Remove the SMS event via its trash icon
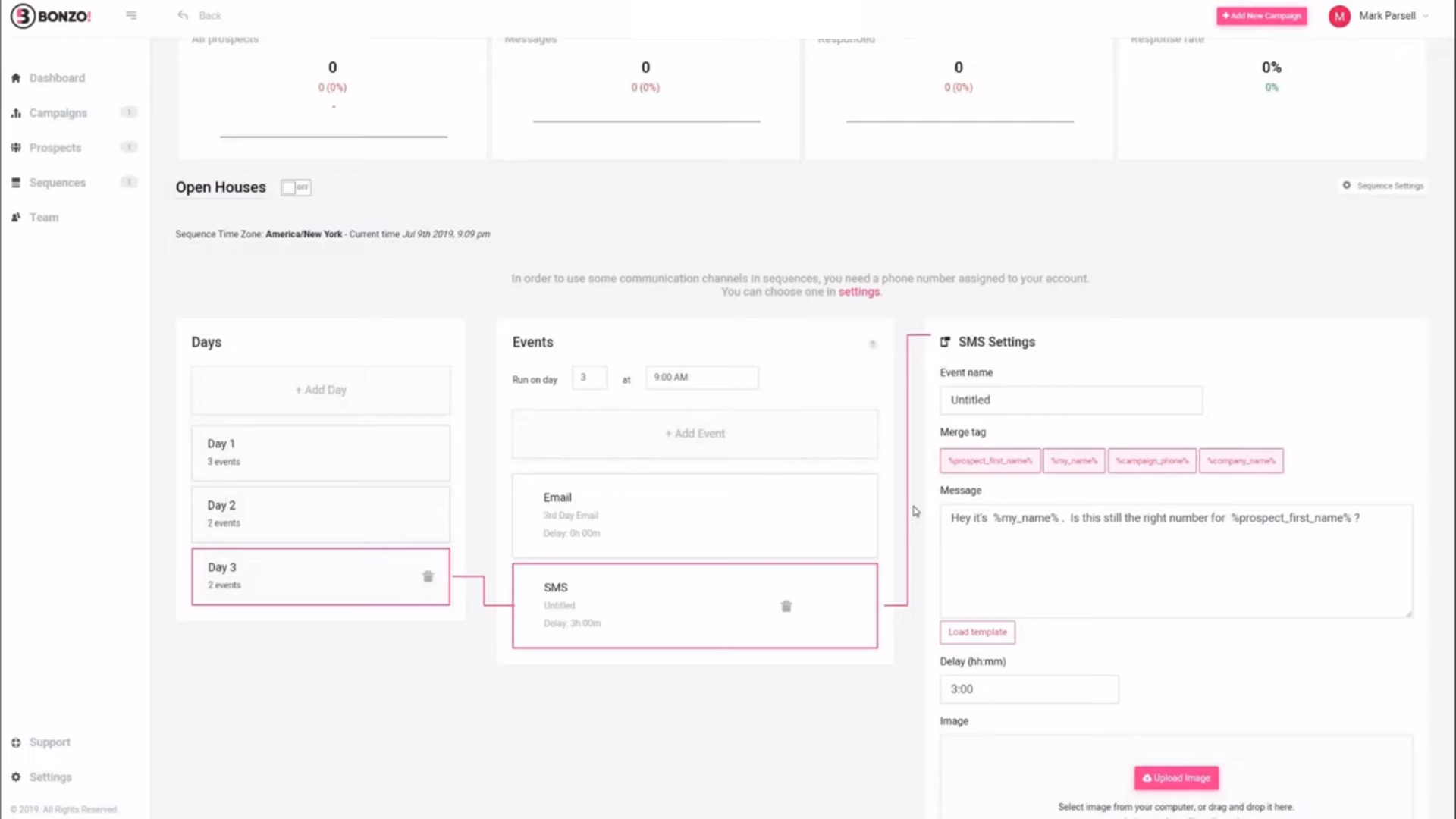1456x819 pixels. click(x=786, y=606)
